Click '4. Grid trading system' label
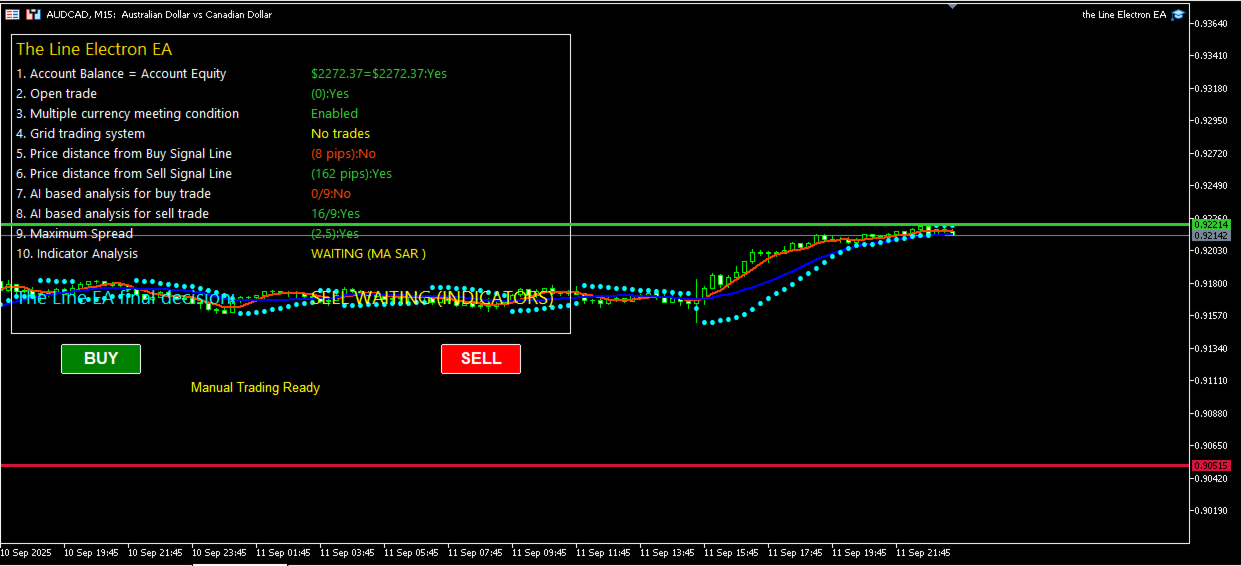This screenshot has width=1241, height=566. 80,134
